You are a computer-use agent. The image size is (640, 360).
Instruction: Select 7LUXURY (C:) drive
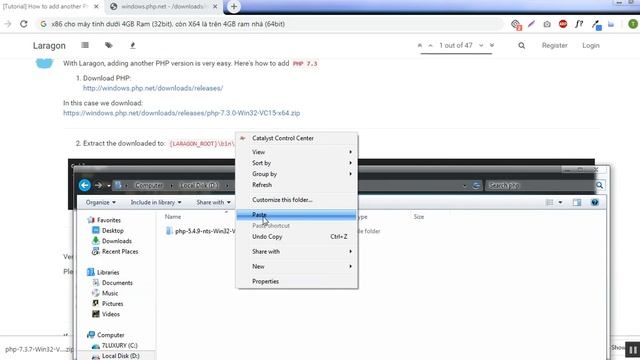[120, 346]
